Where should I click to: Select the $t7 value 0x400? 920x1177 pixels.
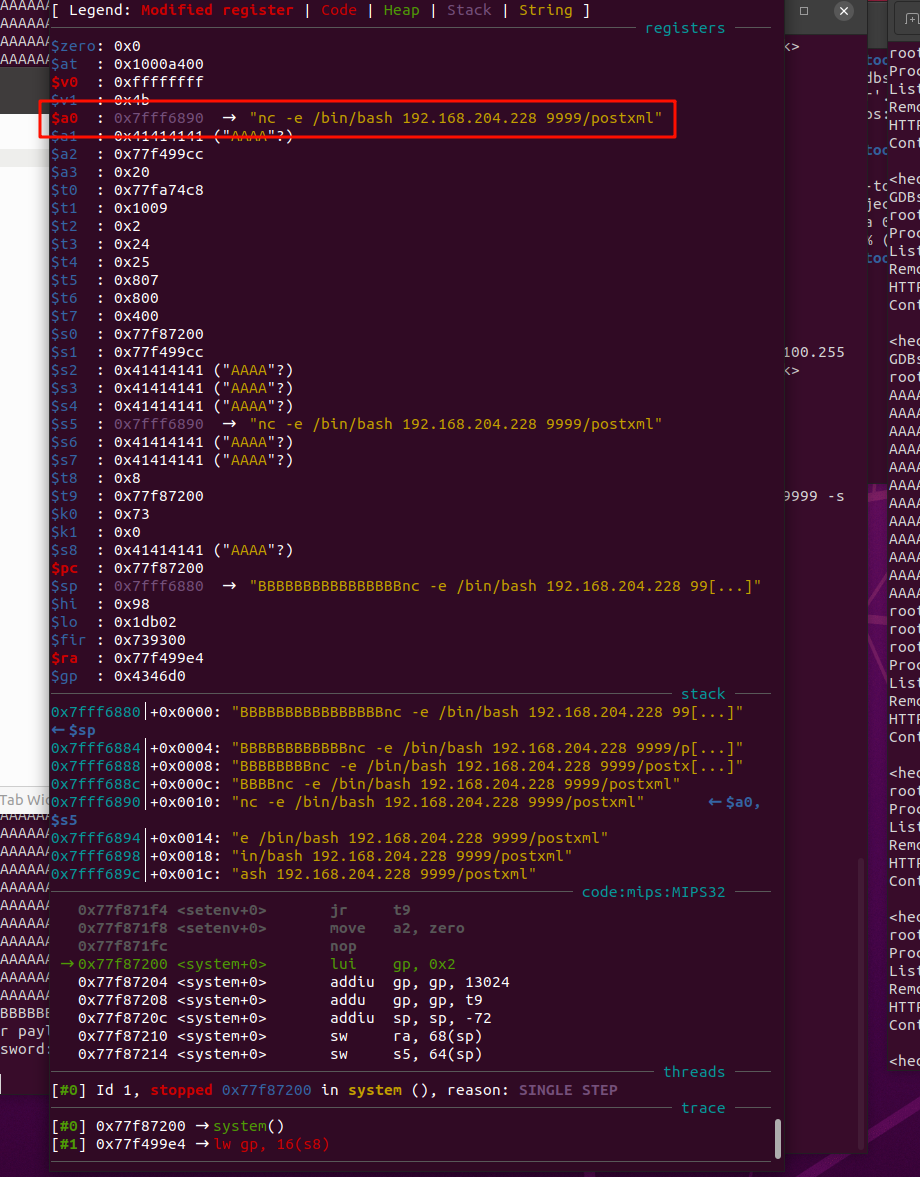(136, 317)
